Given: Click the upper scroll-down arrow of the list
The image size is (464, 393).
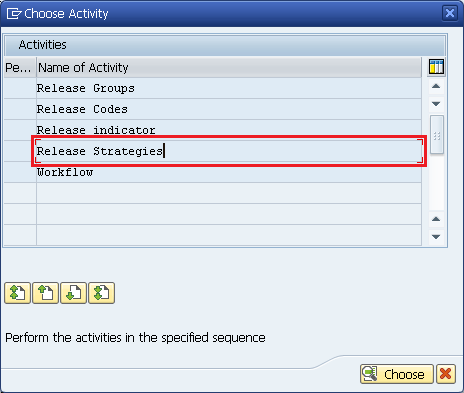Looking at the screenshot, I should tap(436, 104).
